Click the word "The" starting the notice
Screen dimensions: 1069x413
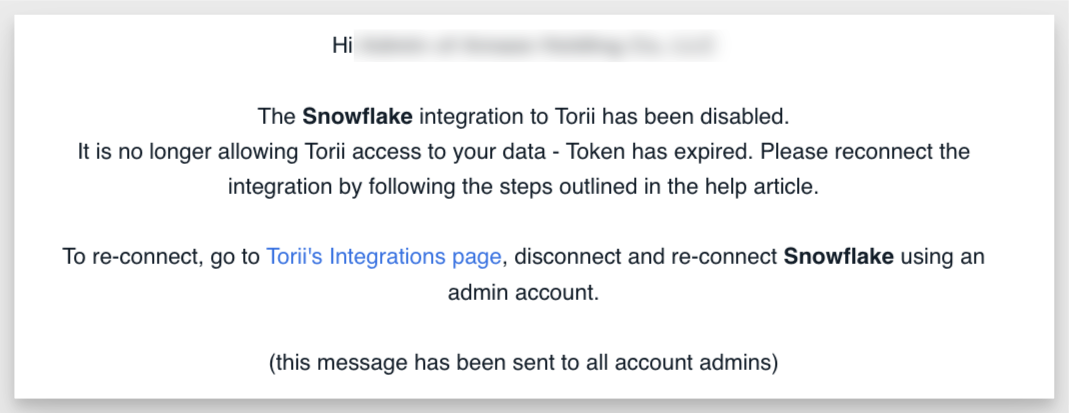[277, 117]
